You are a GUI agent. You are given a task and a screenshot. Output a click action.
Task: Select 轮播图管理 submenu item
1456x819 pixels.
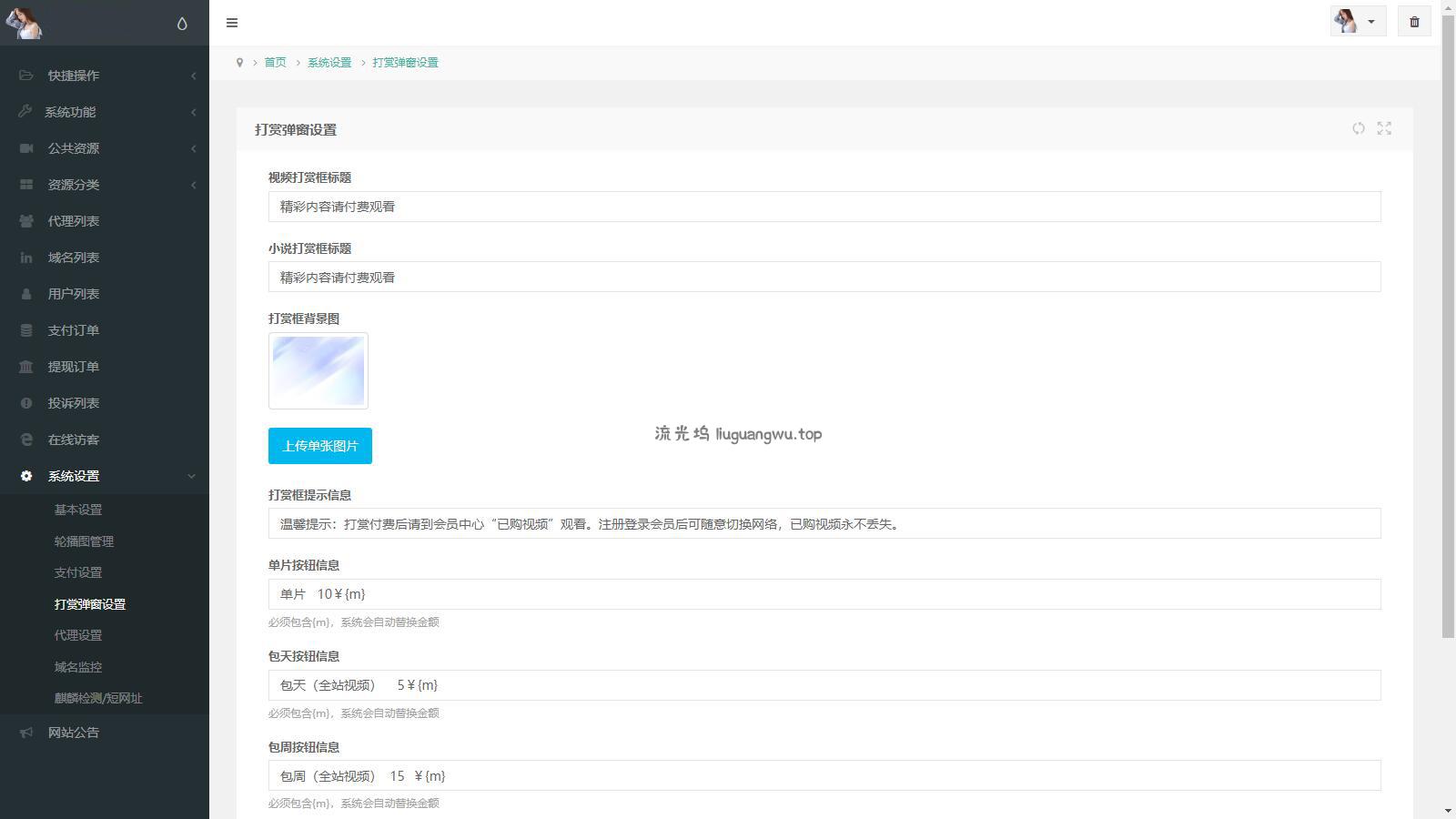[x=84, y=541]
